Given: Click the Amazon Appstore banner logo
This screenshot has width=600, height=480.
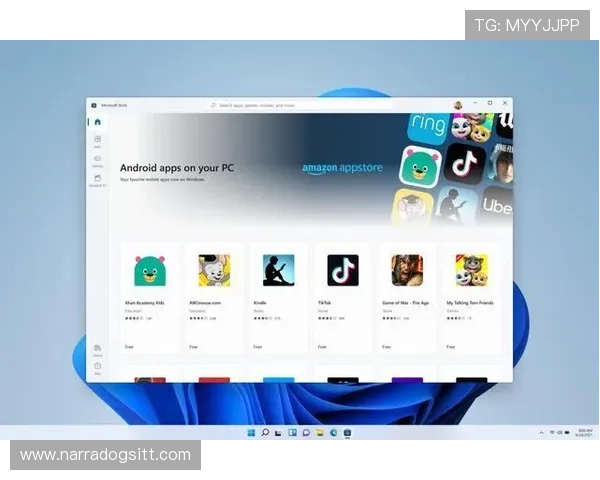Looking at the screenshot, I should point(342,168).
